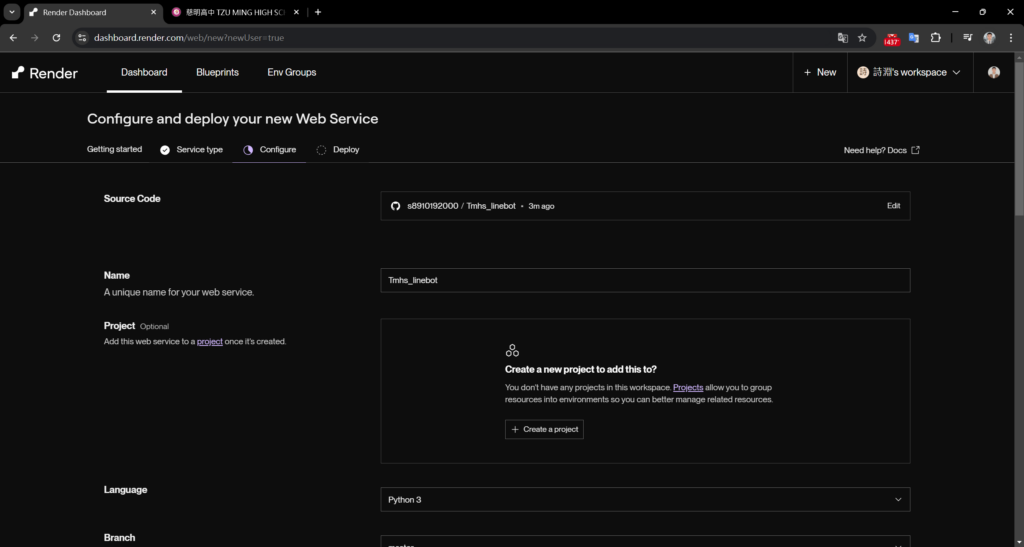
Task: Reload the current page
Action: point(56,38)
